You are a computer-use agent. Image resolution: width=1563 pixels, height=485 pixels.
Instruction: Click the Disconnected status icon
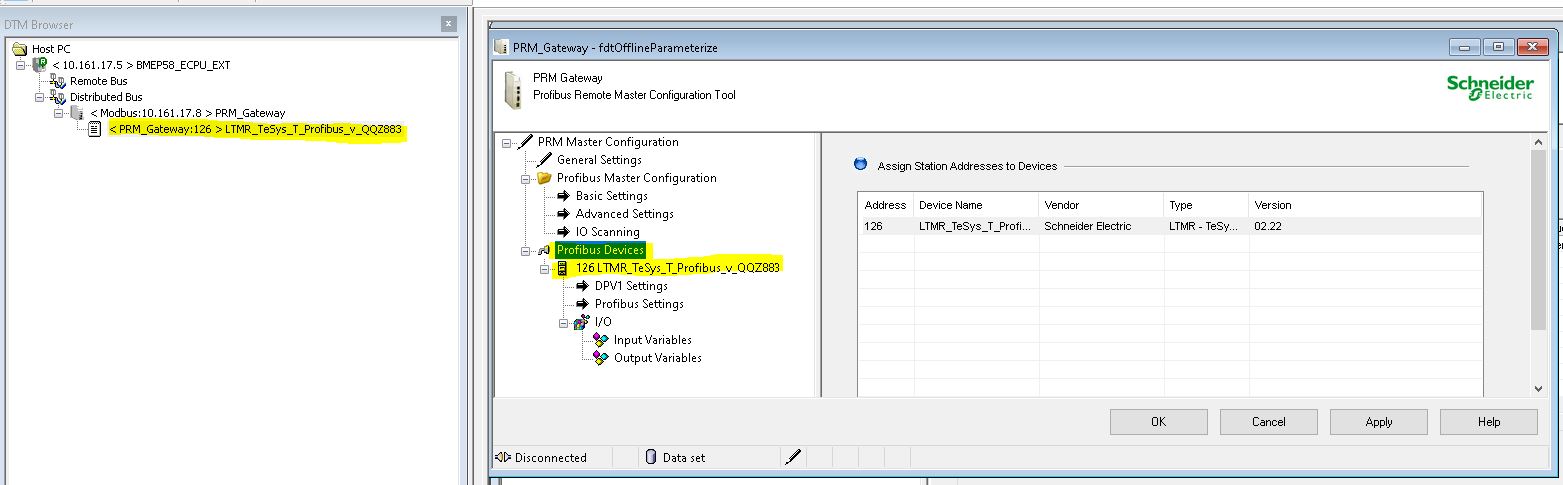pos(503,457)
